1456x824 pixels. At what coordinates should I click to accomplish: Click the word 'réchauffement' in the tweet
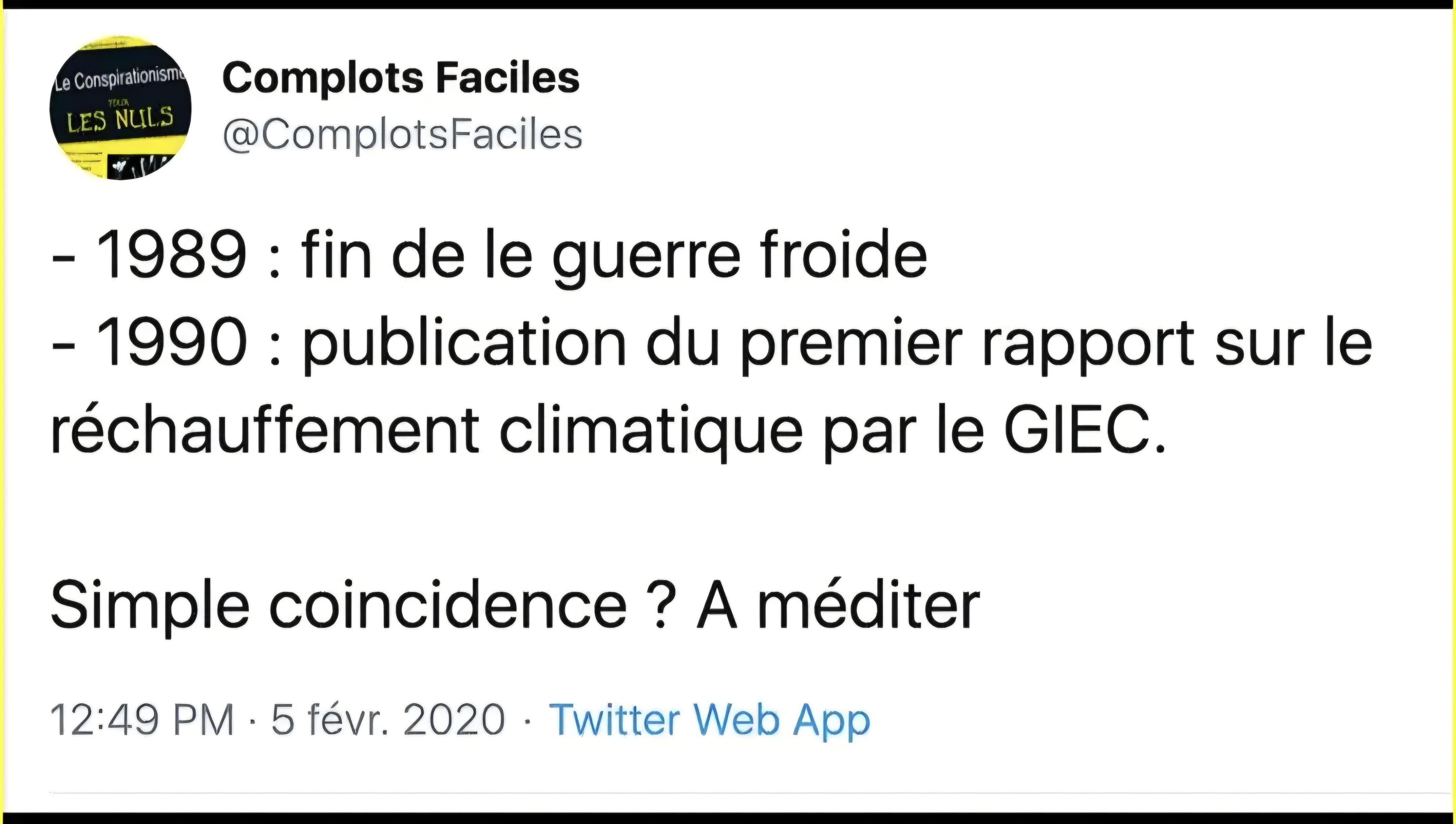[265, 430]
